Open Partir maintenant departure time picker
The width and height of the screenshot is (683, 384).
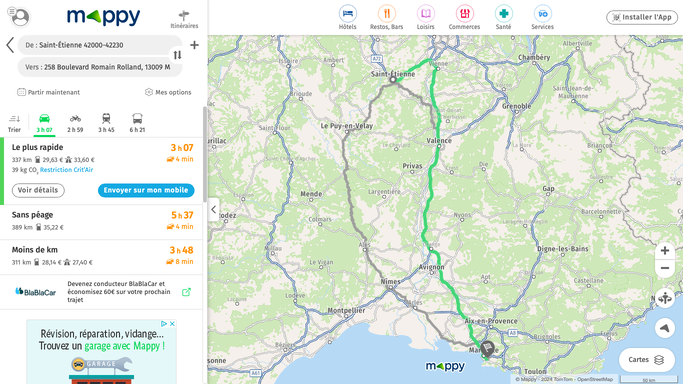[x=48, y=92]
